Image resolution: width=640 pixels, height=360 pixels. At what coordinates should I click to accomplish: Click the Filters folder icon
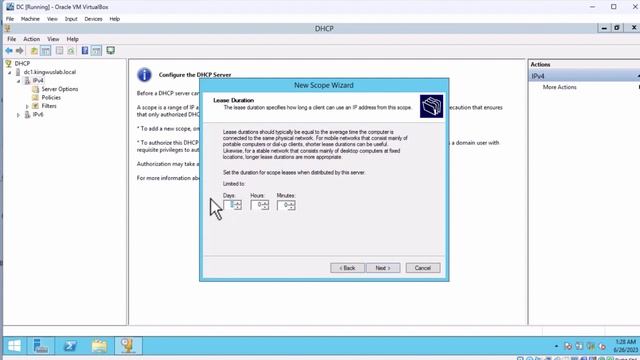coord(36,106)
